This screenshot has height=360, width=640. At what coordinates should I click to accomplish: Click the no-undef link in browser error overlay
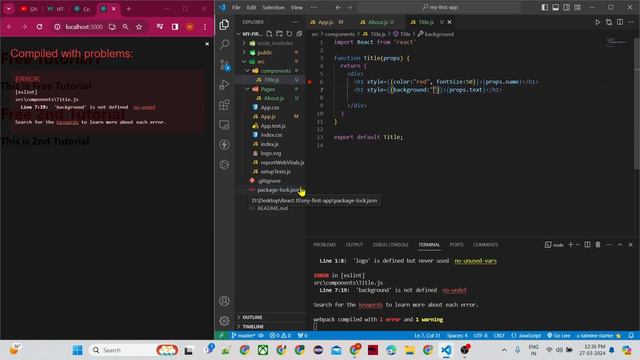pyautogui.click(x=144, y=107)
